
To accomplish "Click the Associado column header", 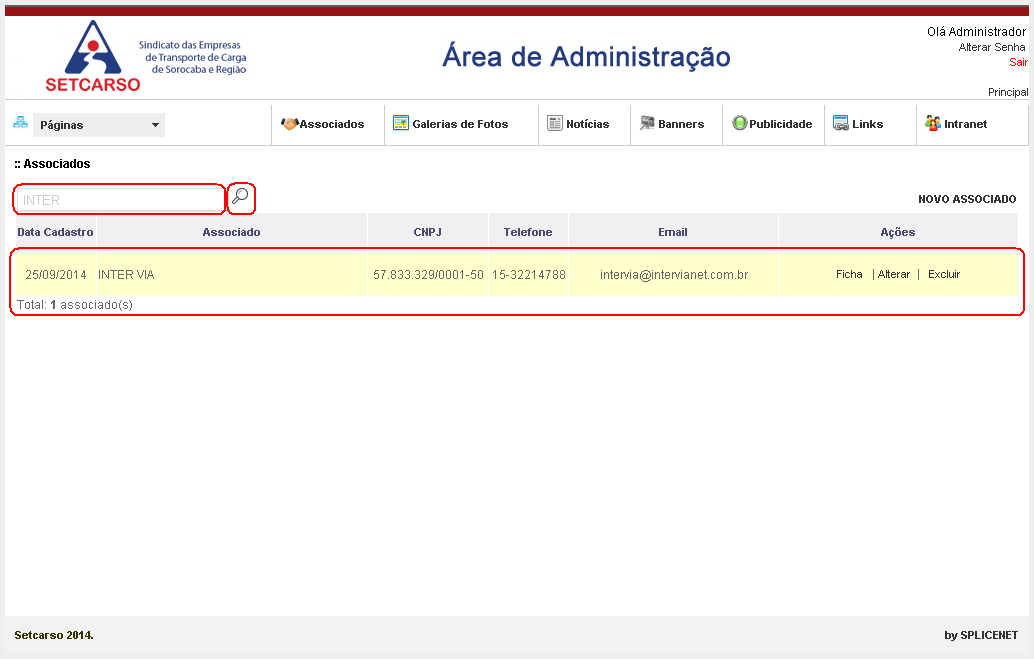I will tap(231, 232).
